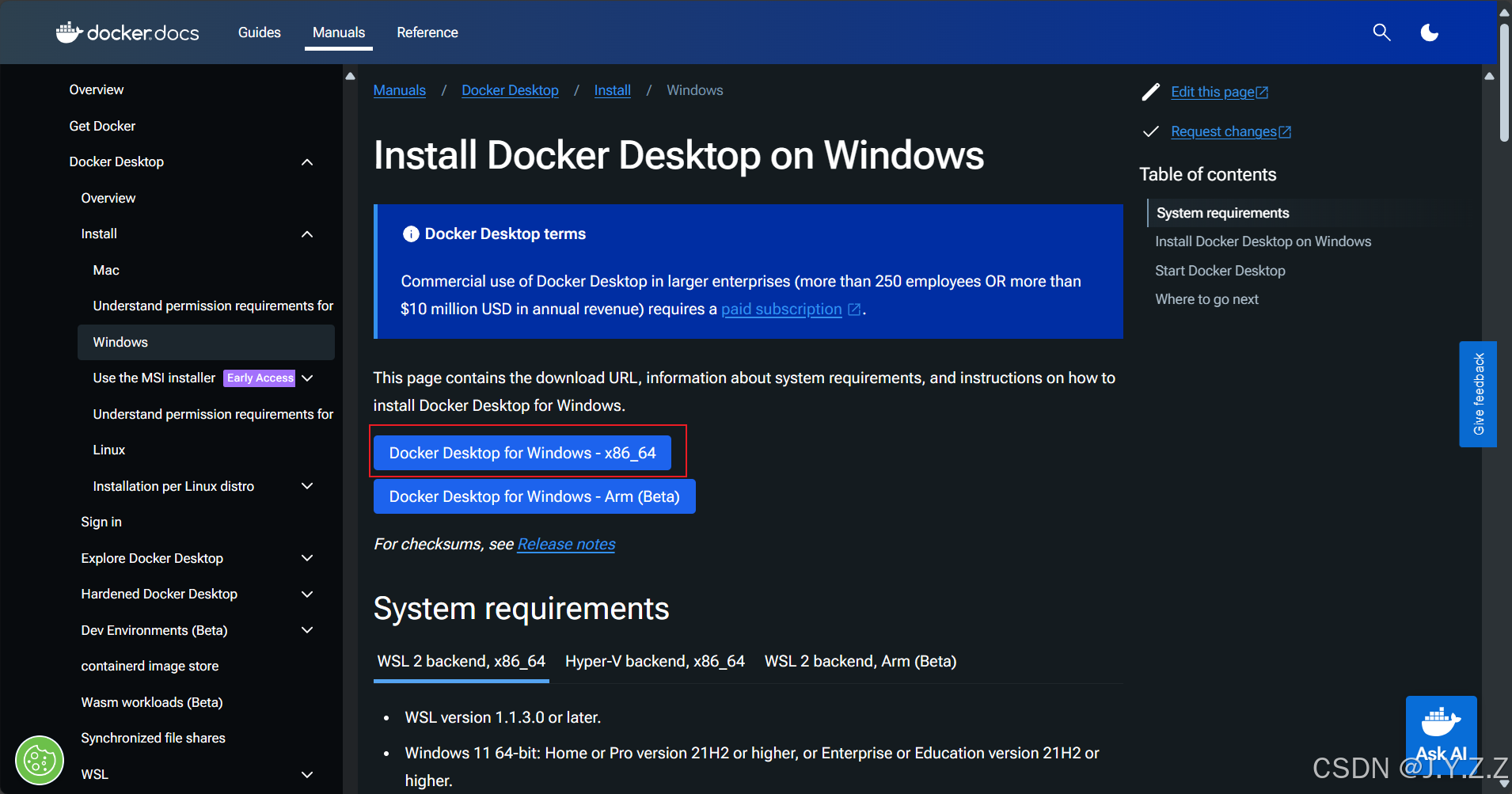The height and width of the screenshot is (794, 1512).
Task: Open the Release notes link
Action: [565, 544]
